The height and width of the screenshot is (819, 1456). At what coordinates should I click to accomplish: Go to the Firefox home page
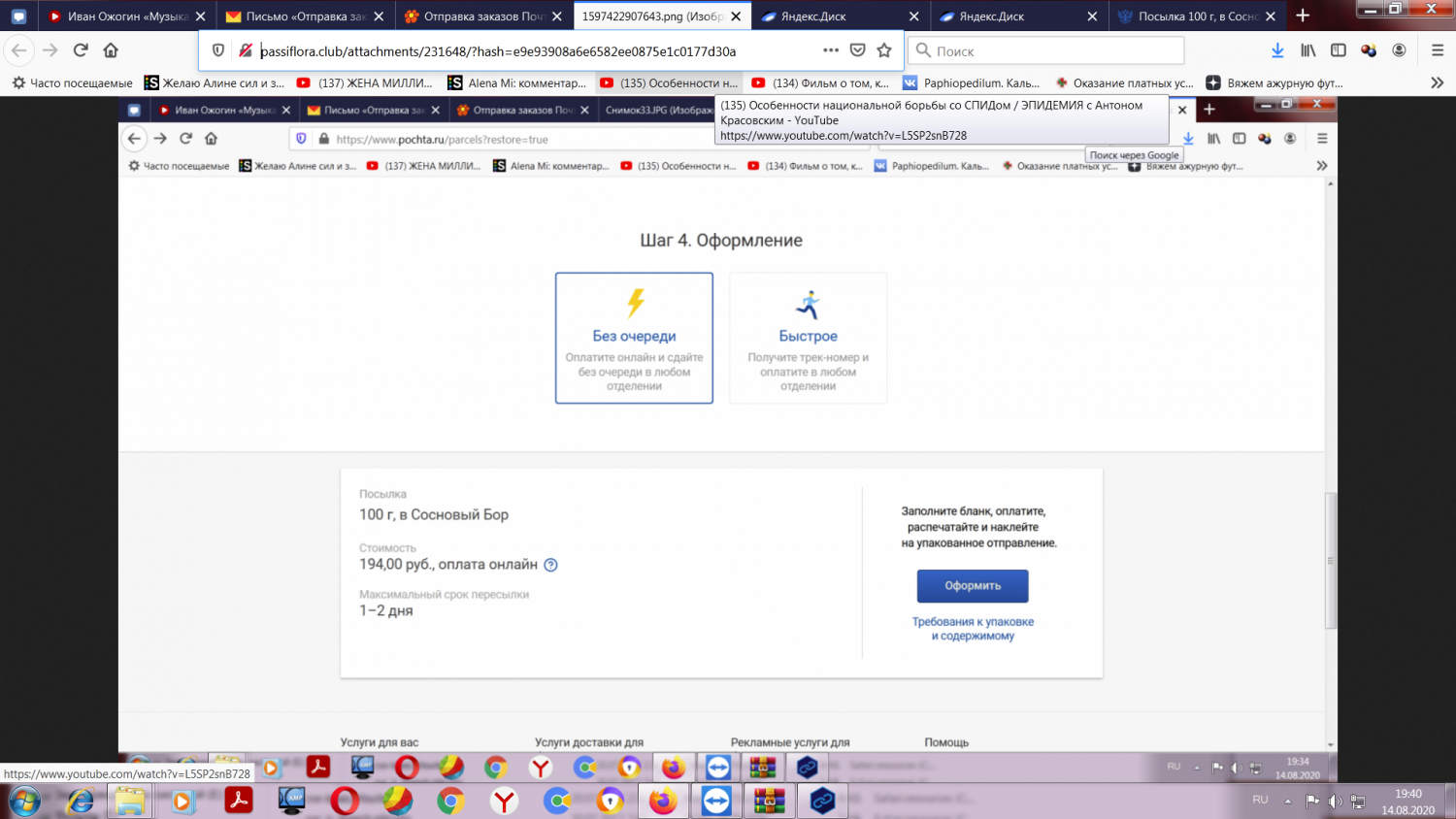pyautogui.click(x=111, y=50)
